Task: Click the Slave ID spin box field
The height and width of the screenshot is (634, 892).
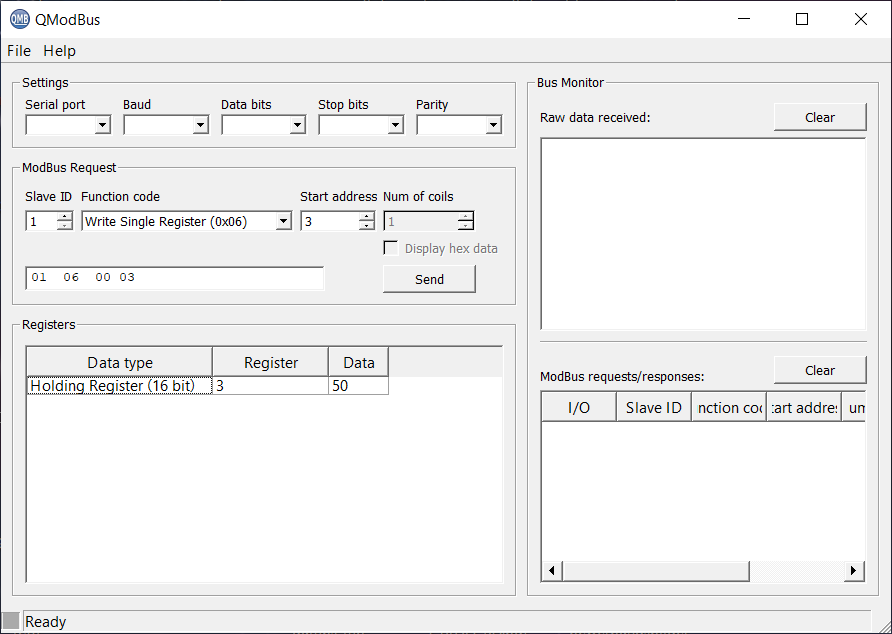Action: [x=41, y=221]
